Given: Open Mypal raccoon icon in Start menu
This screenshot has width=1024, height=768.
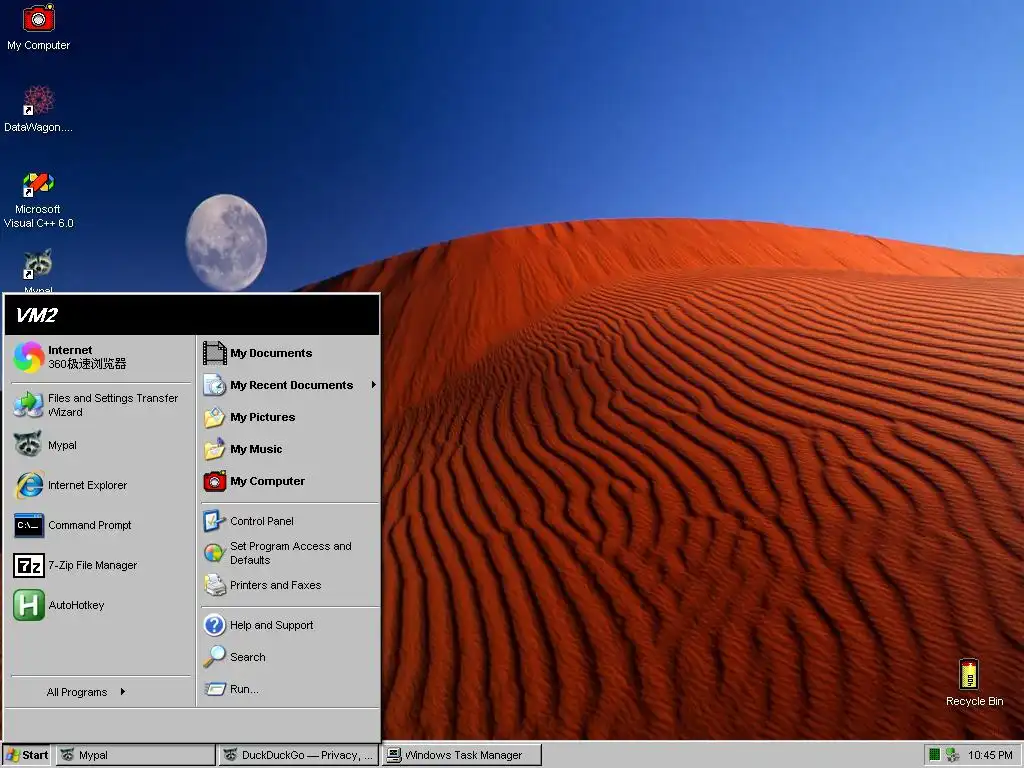Looking at the screenshot, I should (29, 445).
